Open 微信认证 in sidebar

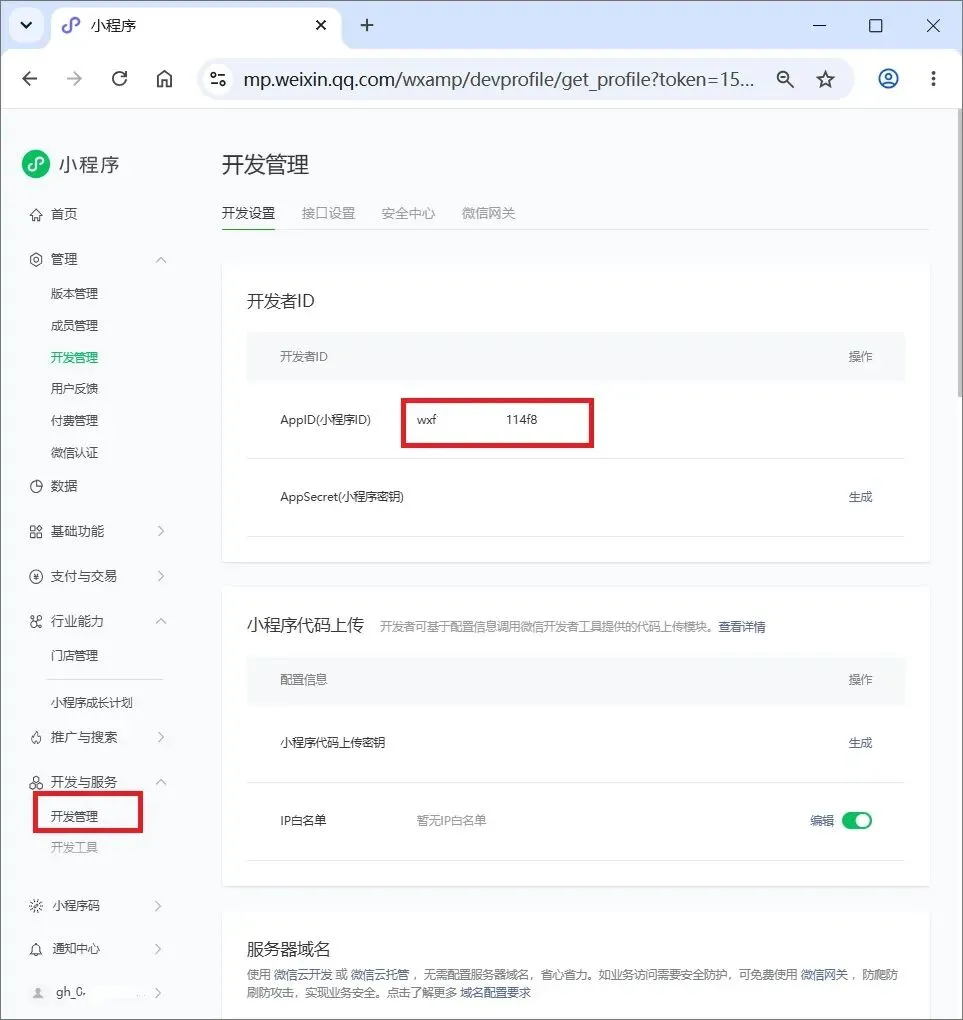[x=74, y=453]
